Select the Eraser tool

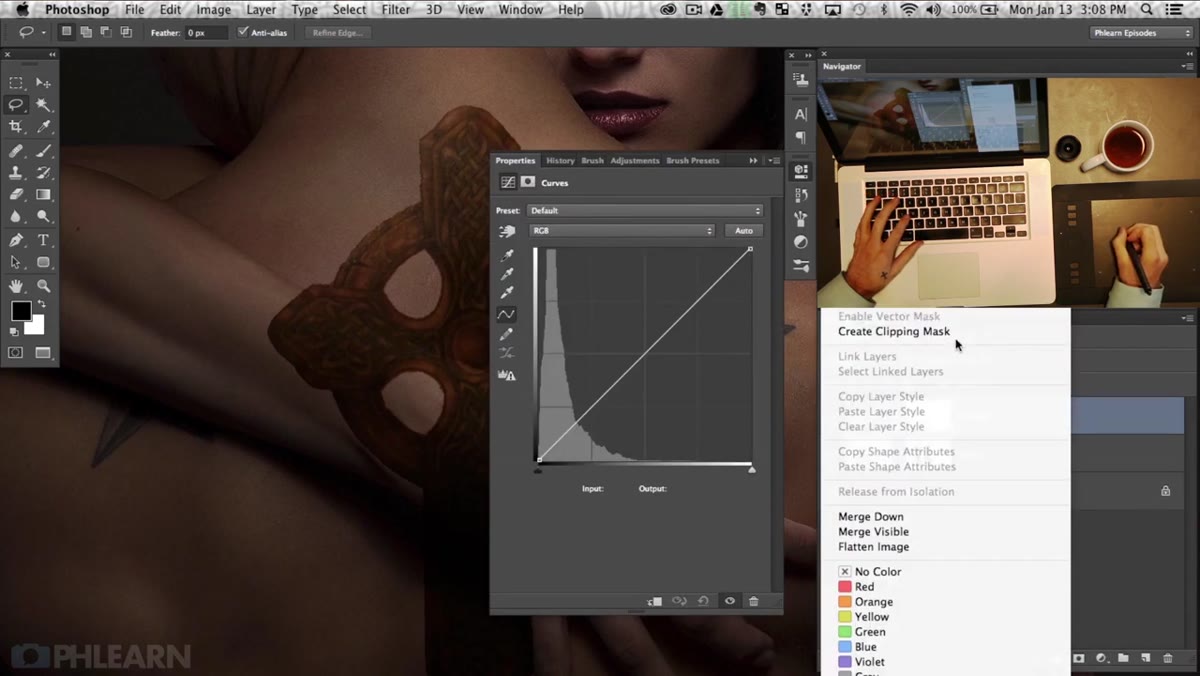pos(16,195)
